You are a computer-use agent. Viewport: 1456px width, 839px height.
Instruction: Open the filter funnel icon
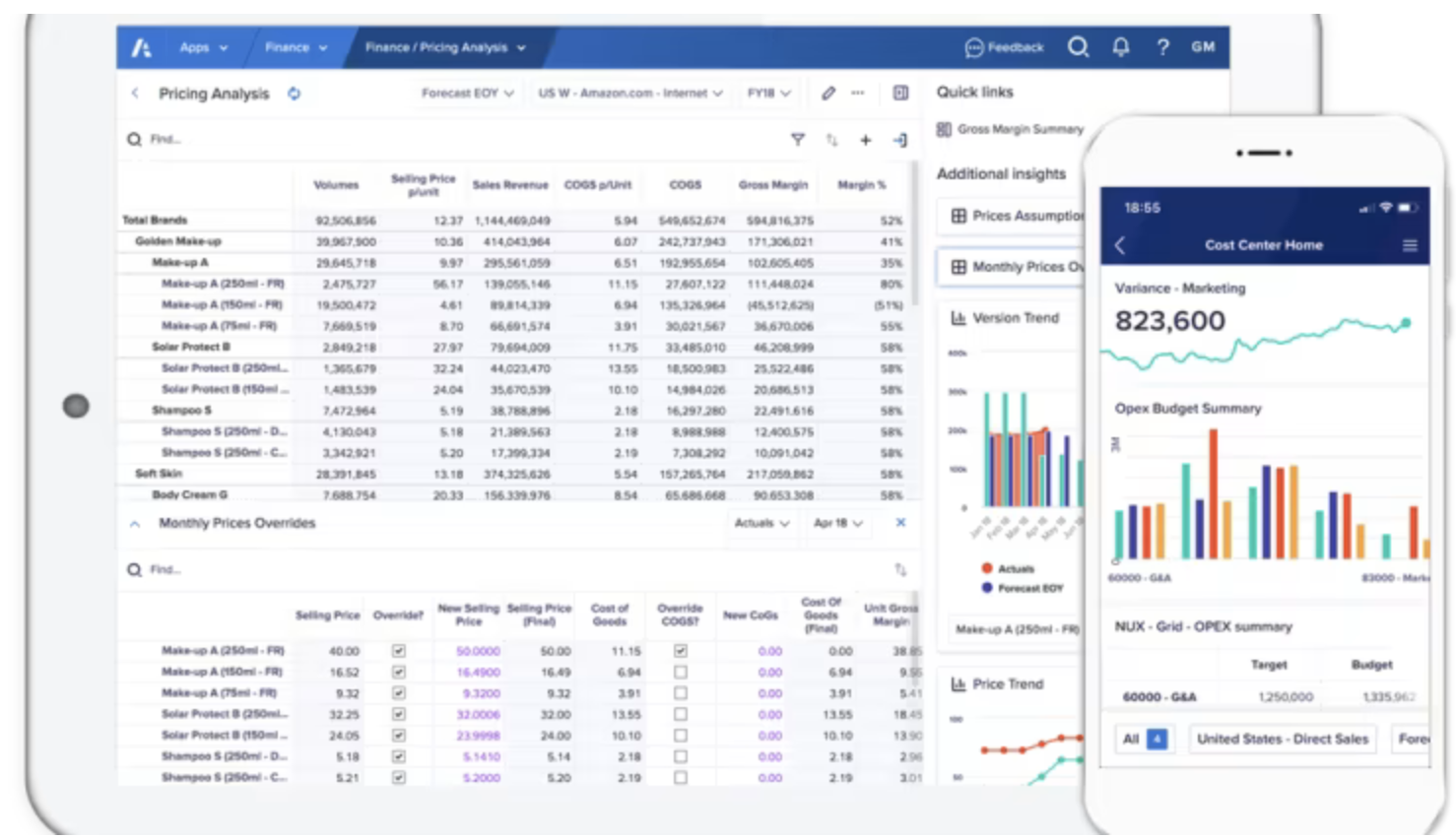[x=798, y=140]
